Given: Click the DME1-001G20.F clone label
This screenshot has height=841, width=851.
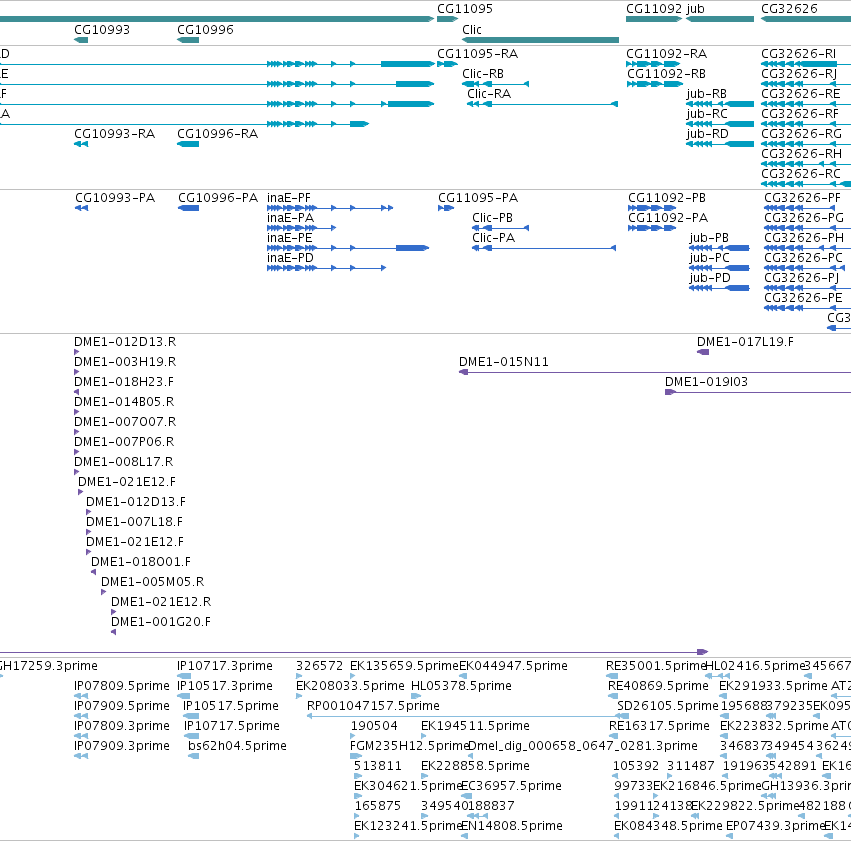Looking at the screenshot, I should pos(161,622).
